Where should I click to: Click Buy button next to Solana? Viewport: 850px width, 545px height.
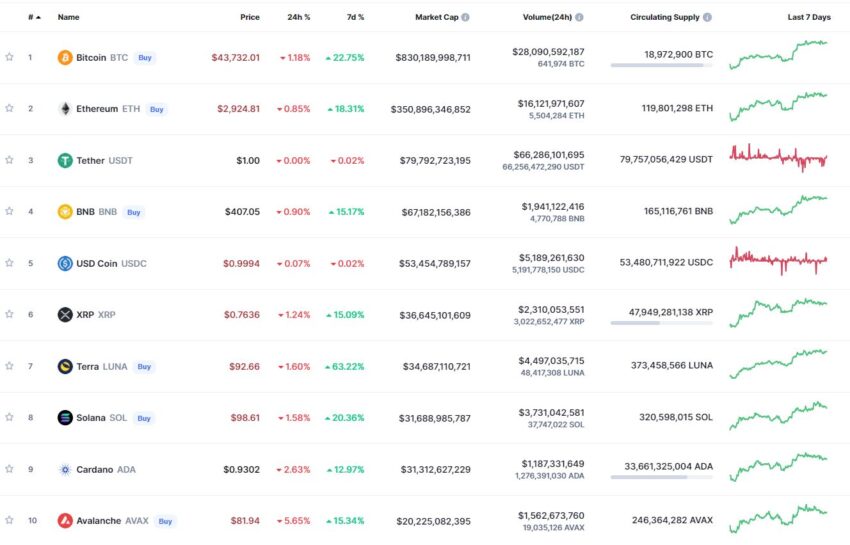point(144,418)
